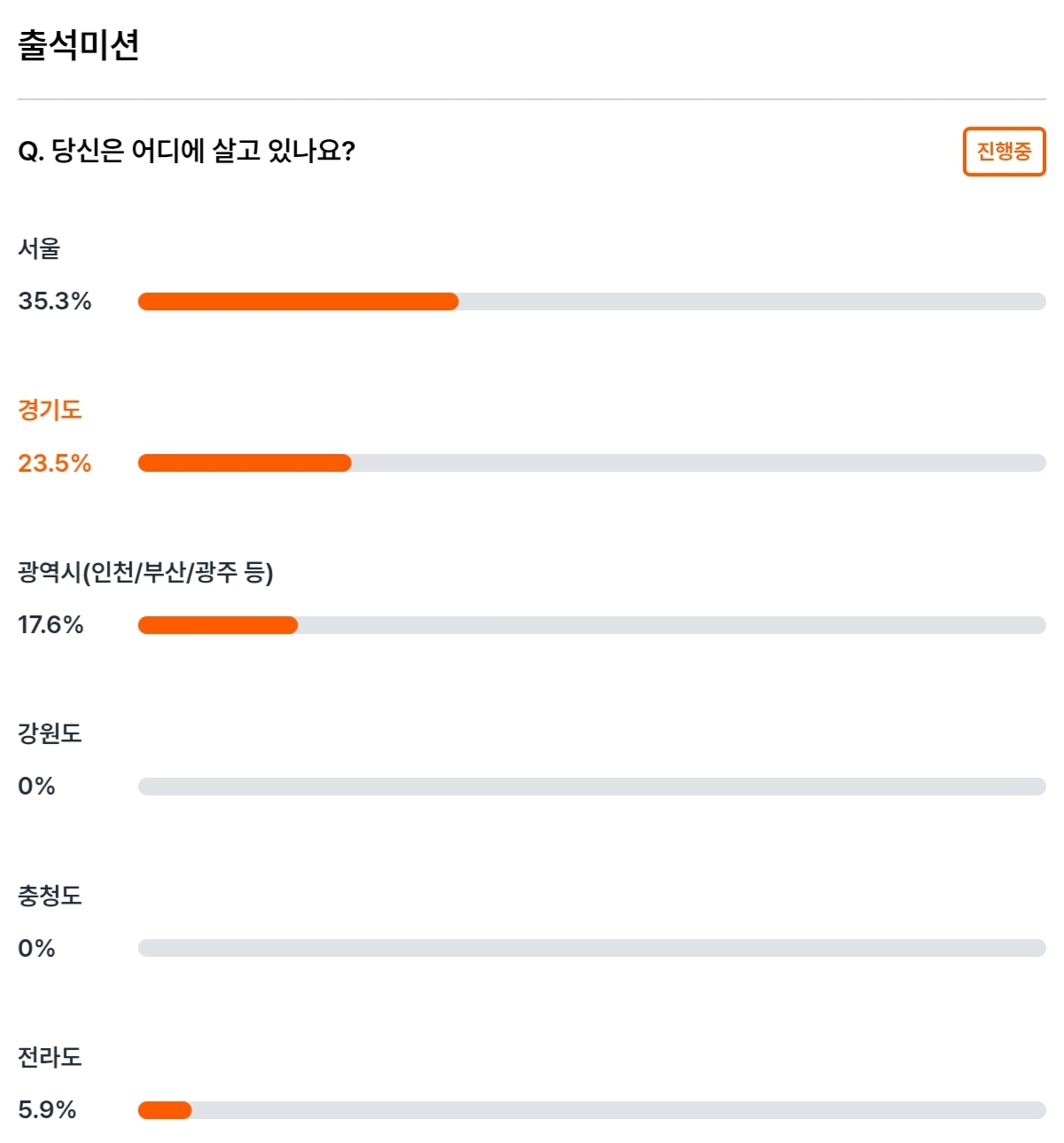
Task: Click the 17.6% percentage label
Action: pos(51,625)
